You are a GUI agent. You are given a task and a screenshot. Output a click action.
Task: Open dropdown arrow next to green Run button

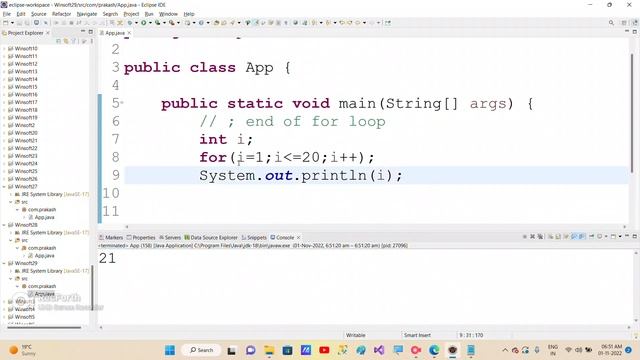tap(150, 23)
